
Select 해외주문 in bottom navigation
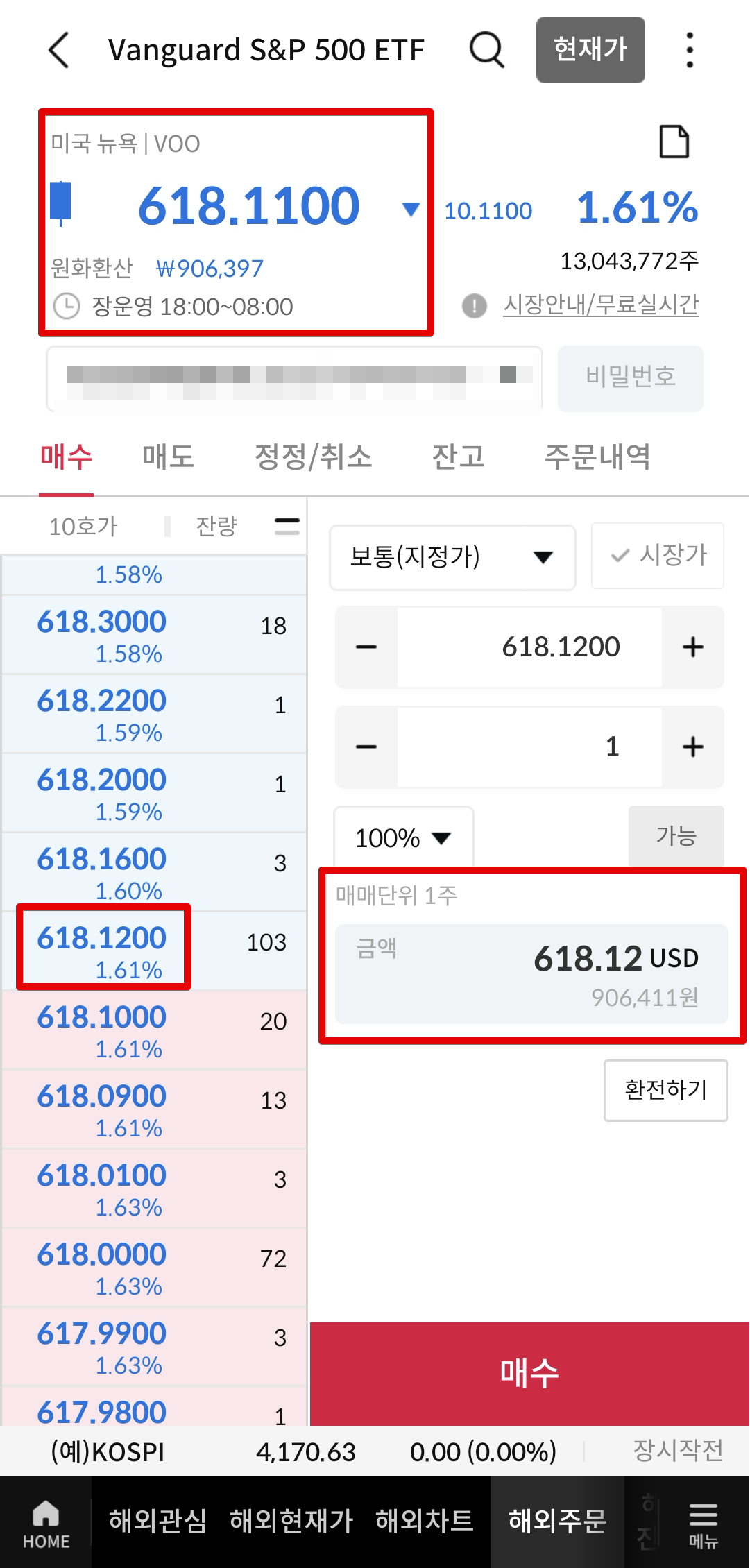[x=558, y=1521]
